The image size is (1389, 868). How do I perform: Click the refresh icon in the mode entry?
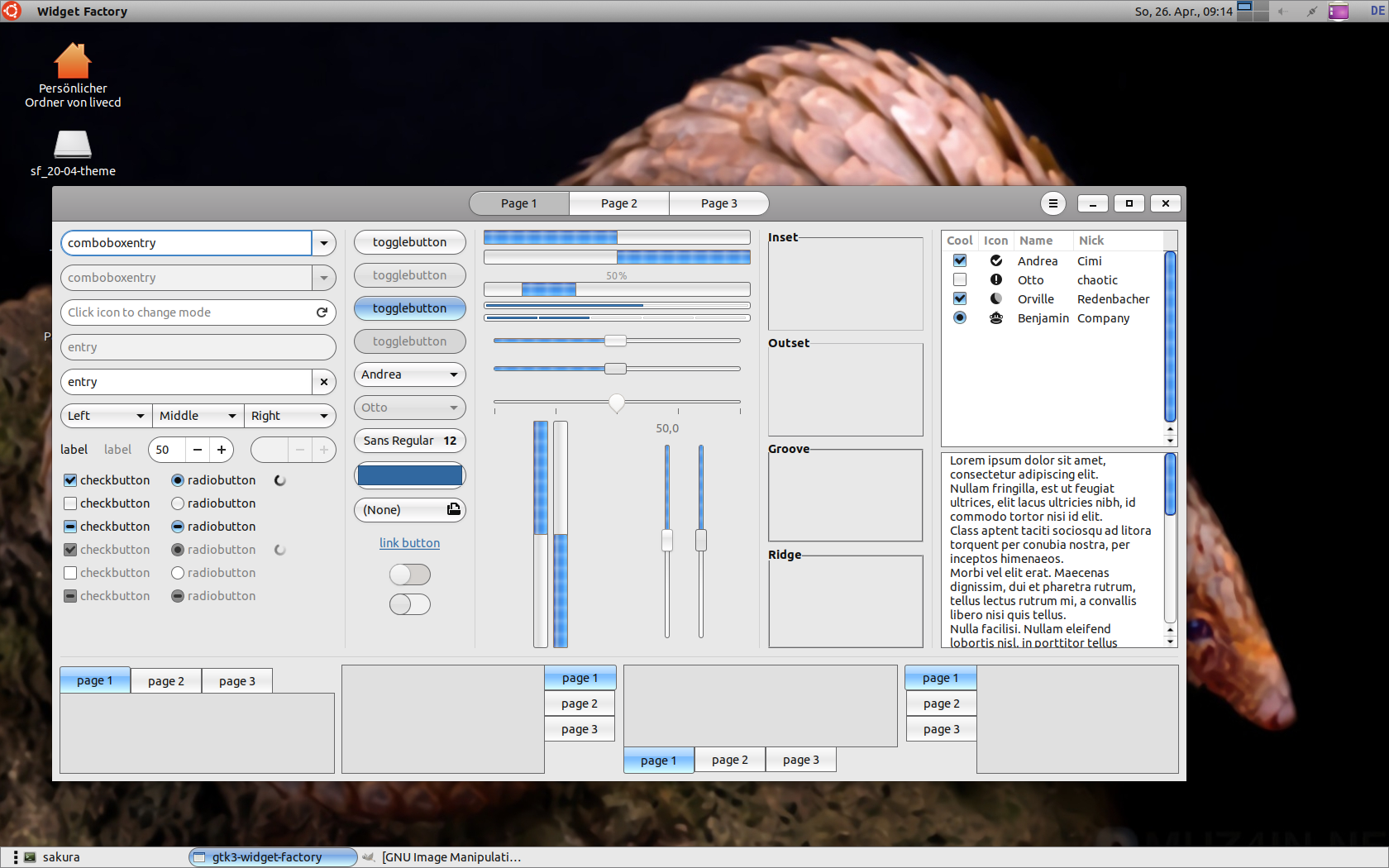(x=322, y=312)
